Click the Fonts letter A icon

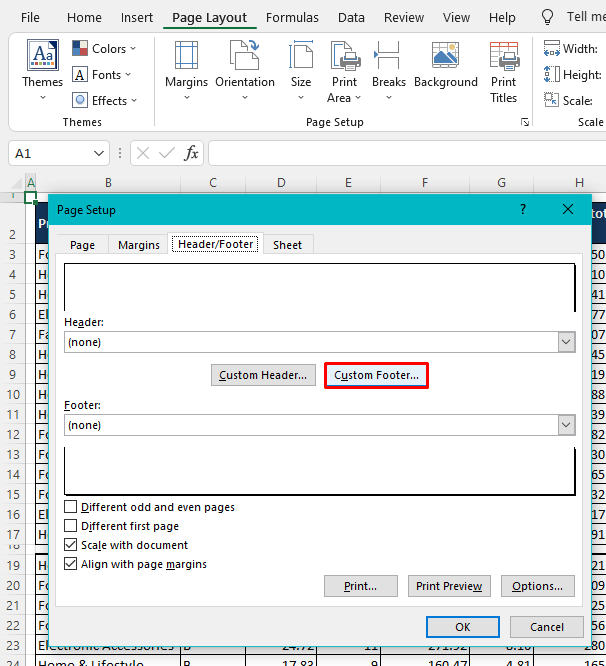pyautogui.click(x=80, y=75)
